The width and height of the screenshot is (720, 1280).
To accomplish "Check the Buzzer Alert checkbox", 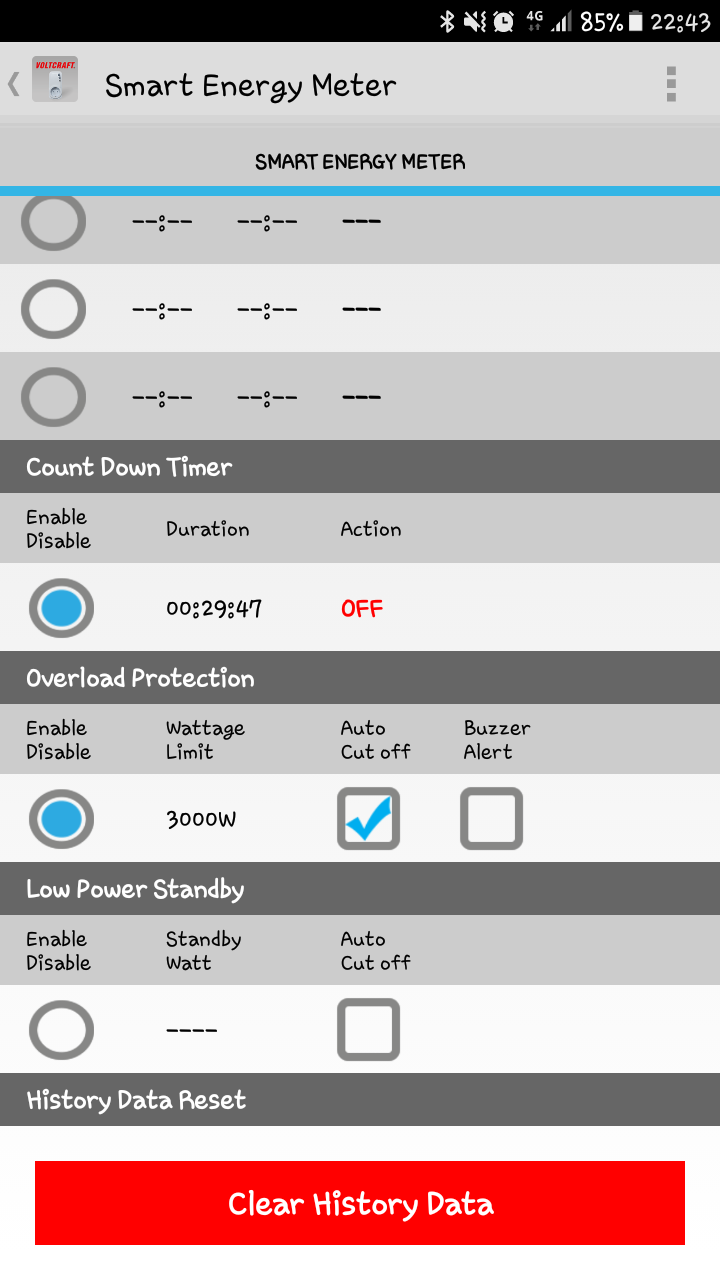I will tap(491, 819).
